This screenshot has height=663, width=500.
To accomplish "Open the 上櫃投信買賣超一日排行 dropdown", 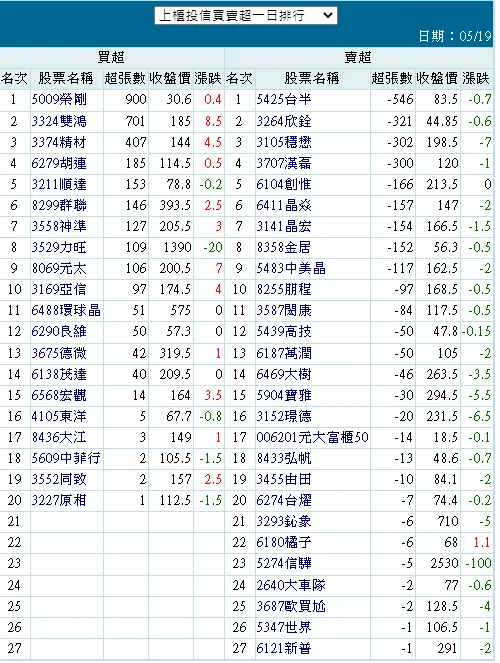I will point(246,16).
